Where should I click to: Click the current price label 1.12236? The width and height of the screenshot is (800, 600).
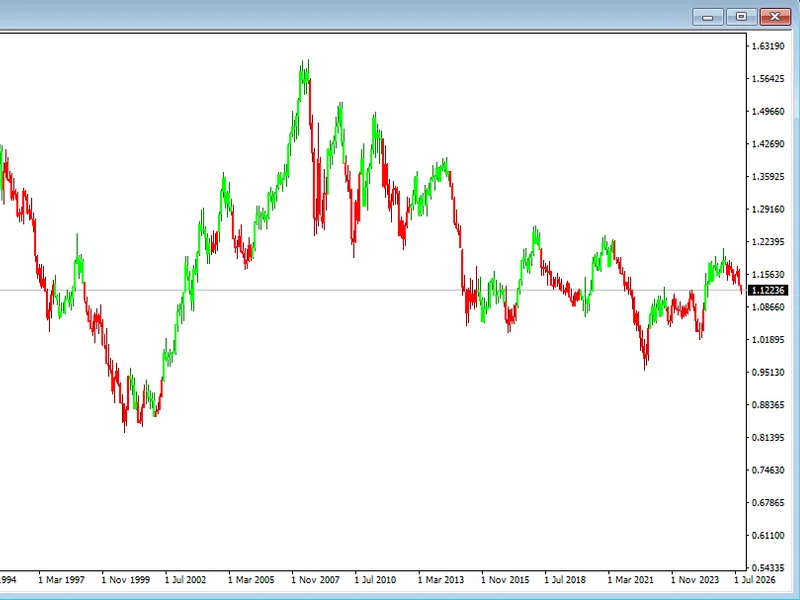tap(768, 290)
